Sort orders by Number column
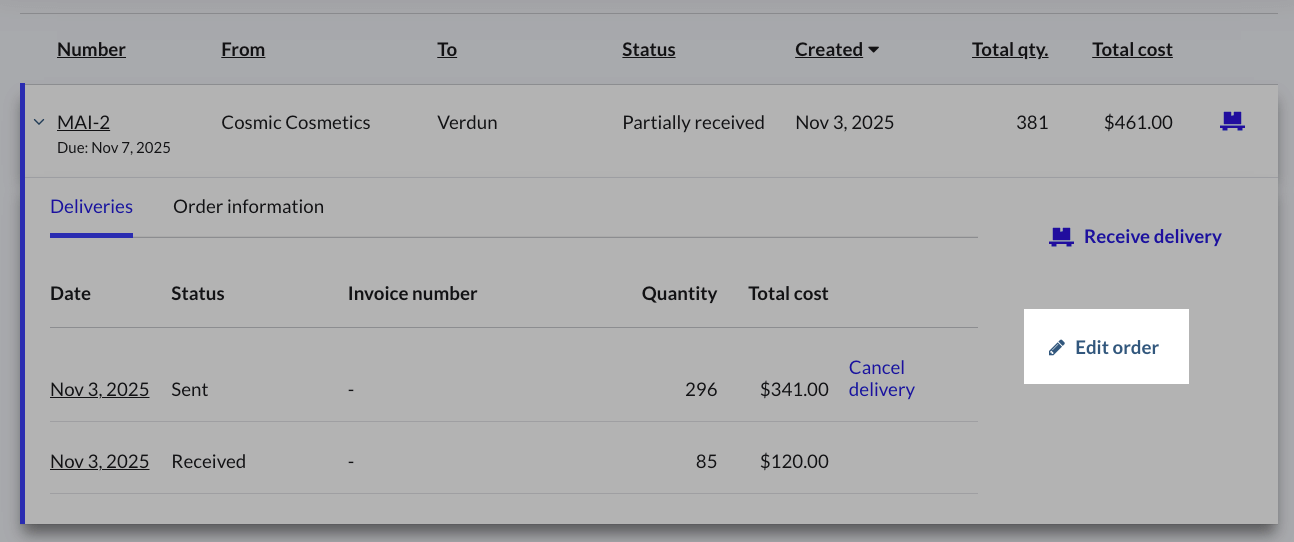This screenshot has height=542, width=1294. coord(91,50)
